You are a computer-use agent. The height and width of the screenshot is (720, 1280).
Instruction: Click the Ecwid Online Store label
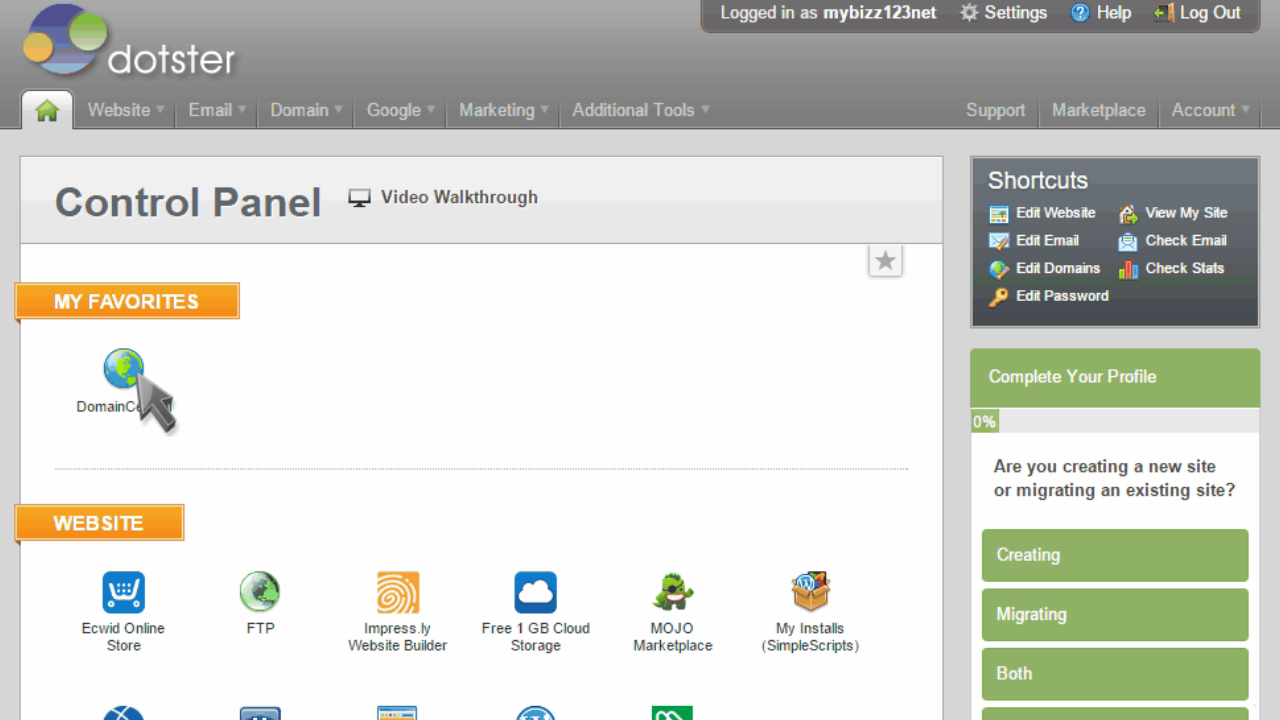[123, 637]
